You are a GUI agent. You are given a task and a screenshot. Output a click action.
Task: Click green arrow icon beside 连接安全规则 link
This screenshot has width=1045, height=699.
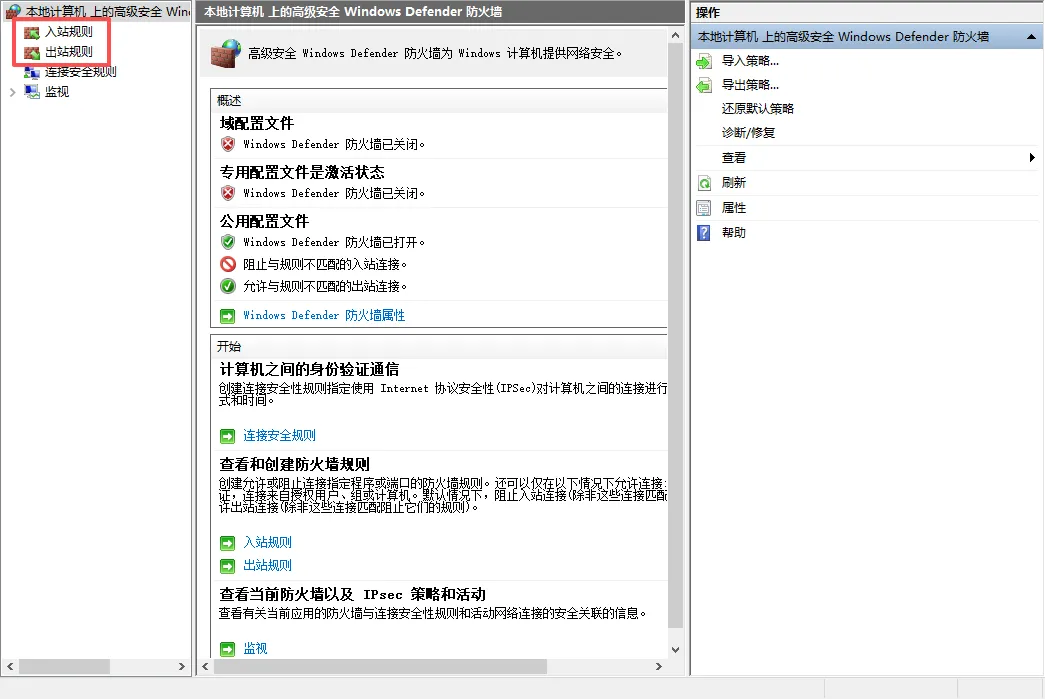228,436
